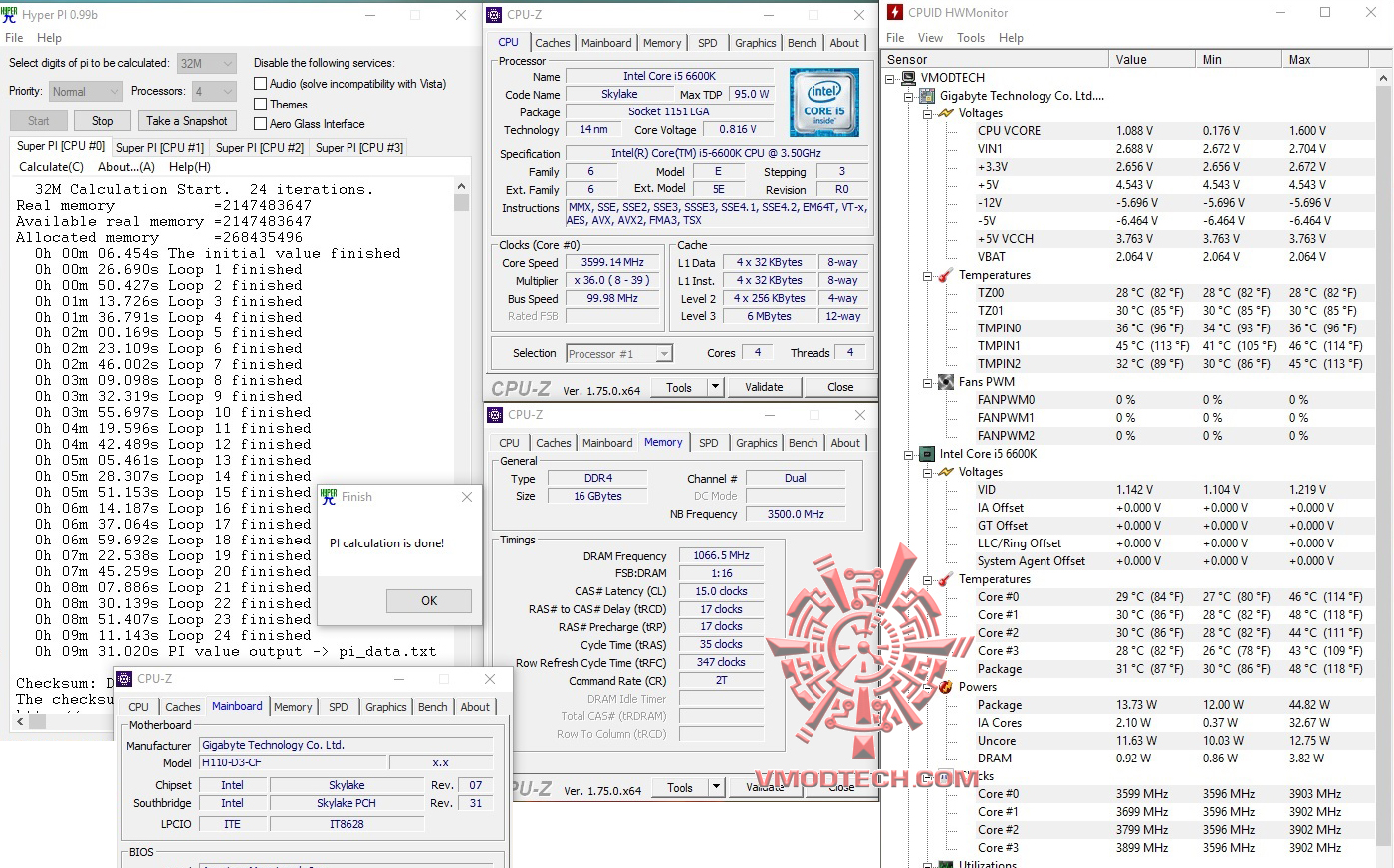Image resolution: width=1394 pixels, height=868 pixels.
Task: Enable the Audio incompatibility with Vista checkbox
Action: [261, 84]
